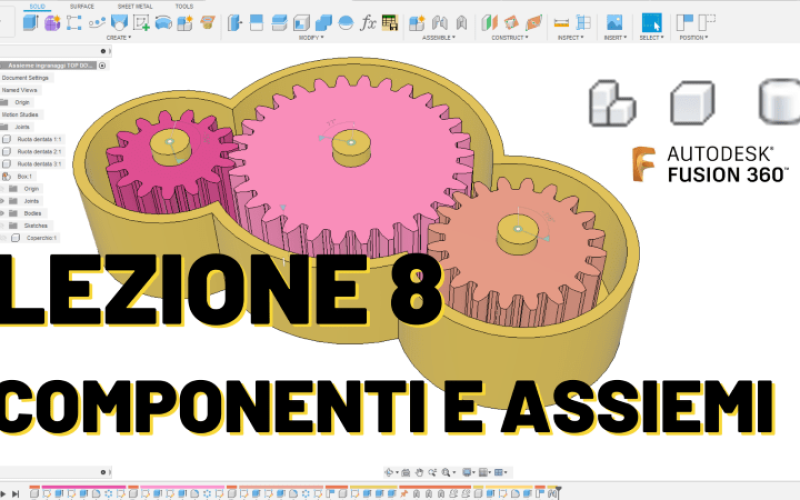Image resolution: width=800 pixels, height=500 pixels.
Task: Click the timeline end marker
Action: [558, 492]
